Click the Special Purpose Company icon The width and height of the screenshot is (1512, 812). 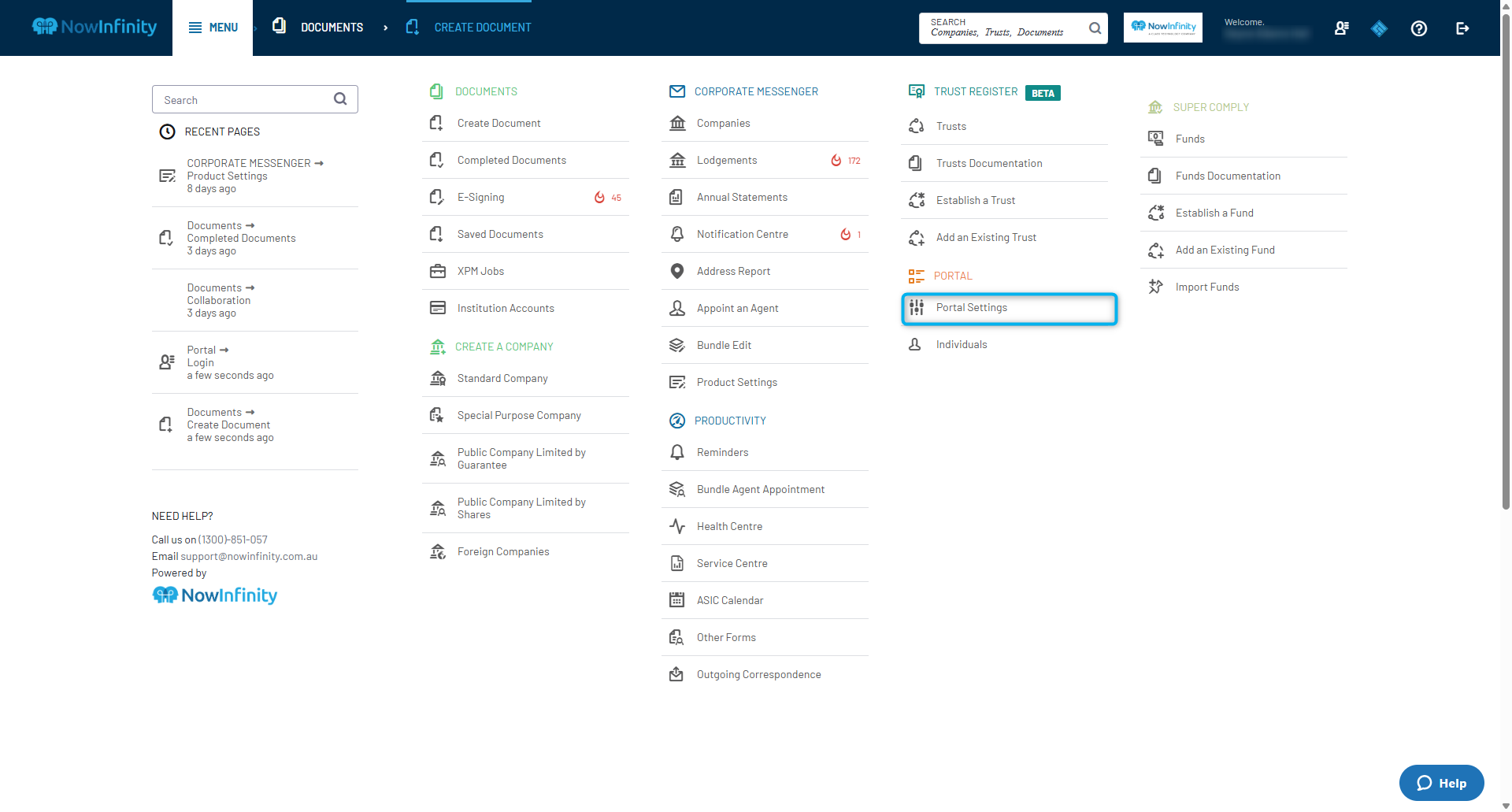tap(437, 415)
